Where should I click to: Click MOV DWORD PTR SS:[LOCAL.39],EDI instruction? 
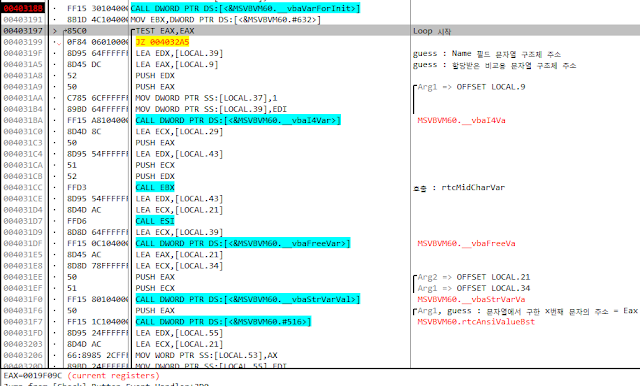point(211,109)
